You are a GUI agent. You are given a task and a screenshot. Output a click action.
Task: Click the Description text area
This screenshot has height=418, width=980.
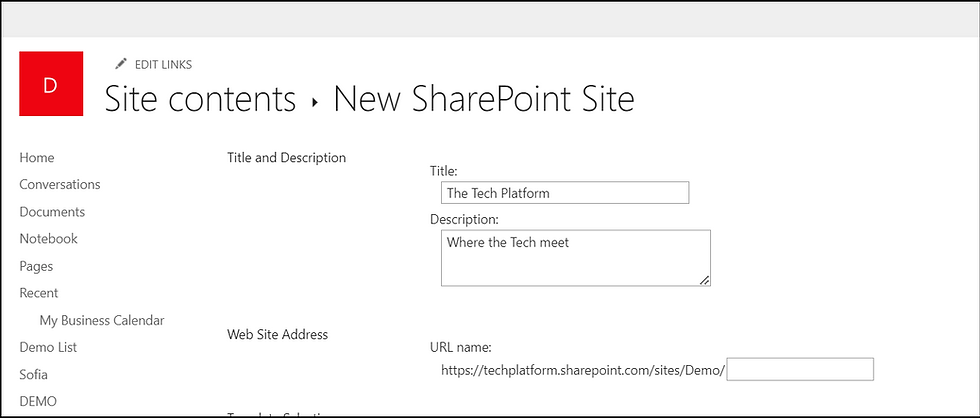[576, 258]
